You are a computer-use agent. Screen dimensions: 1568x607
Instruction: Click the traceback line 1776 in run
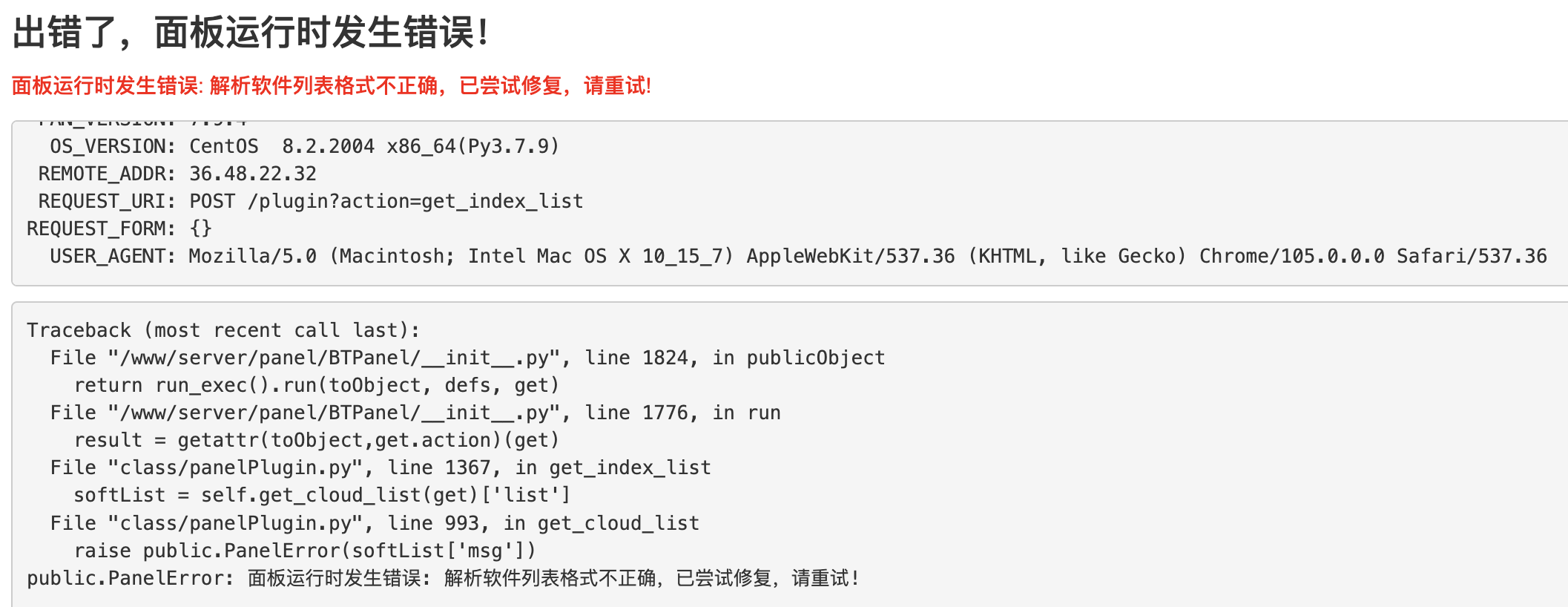[415, 413]
